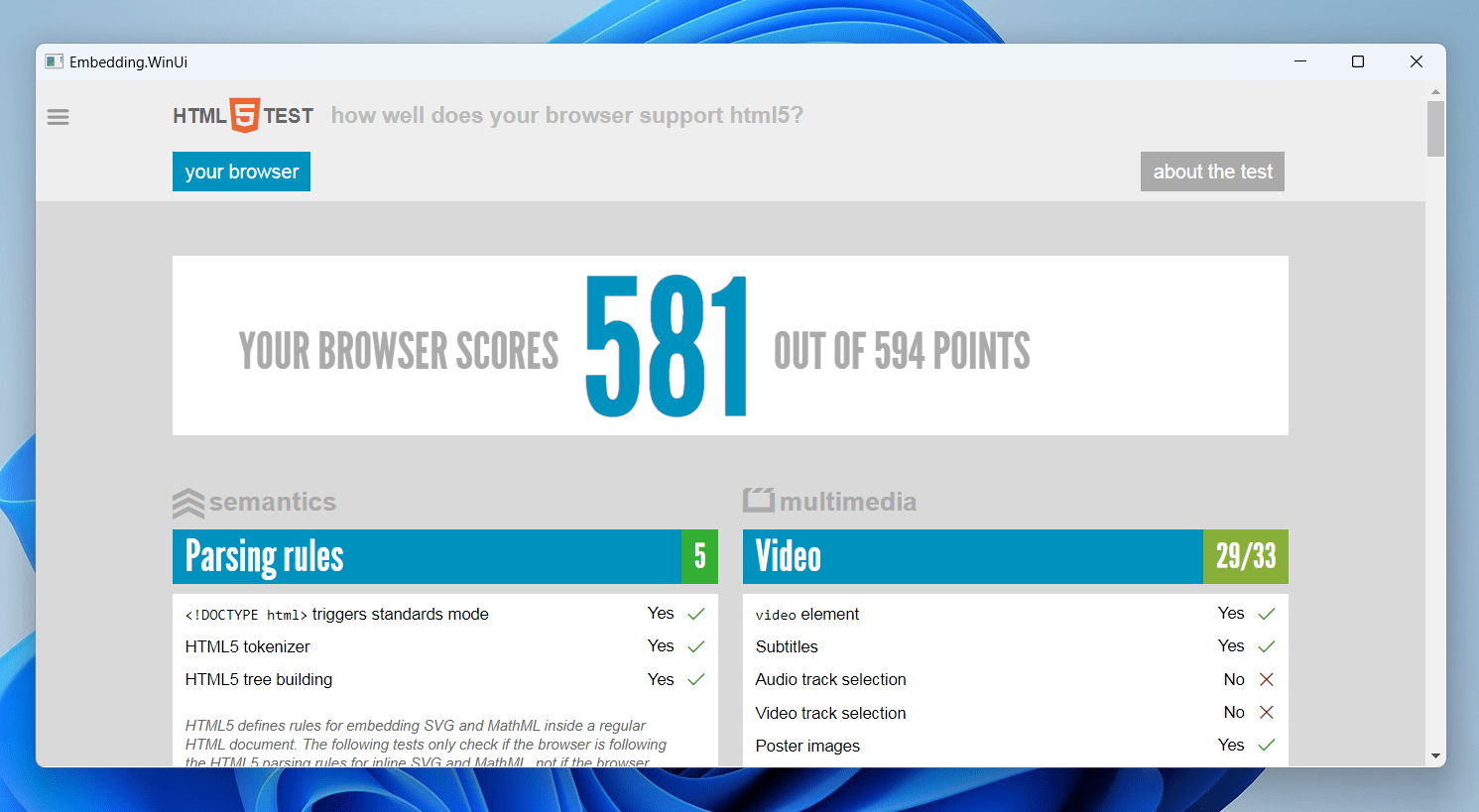Image resolution: width=1479 pixels, height=812 pixels.
Task: Open the hamburger menu icon
Action: pyautogui.click(x=59, y=117)
